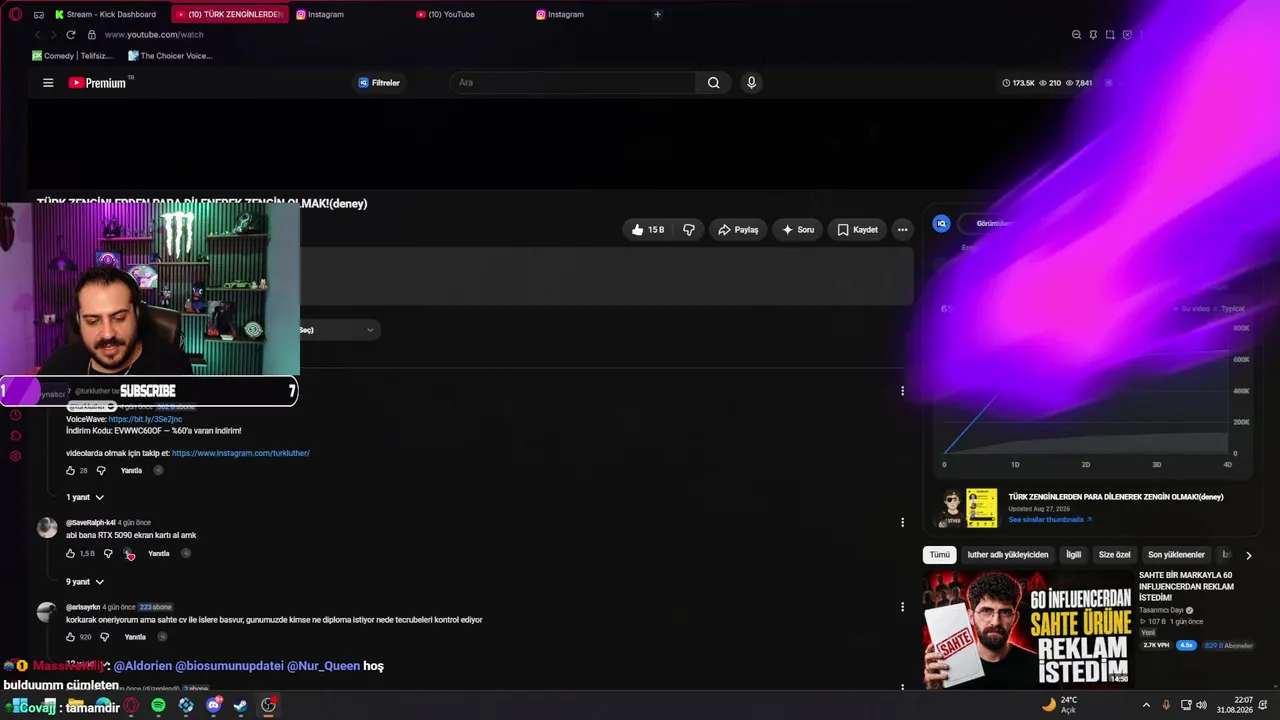Select the İlgili filter chip
Image resolution: width=1280 pixels, height=720 pixels.
[x=1073, y=555]
